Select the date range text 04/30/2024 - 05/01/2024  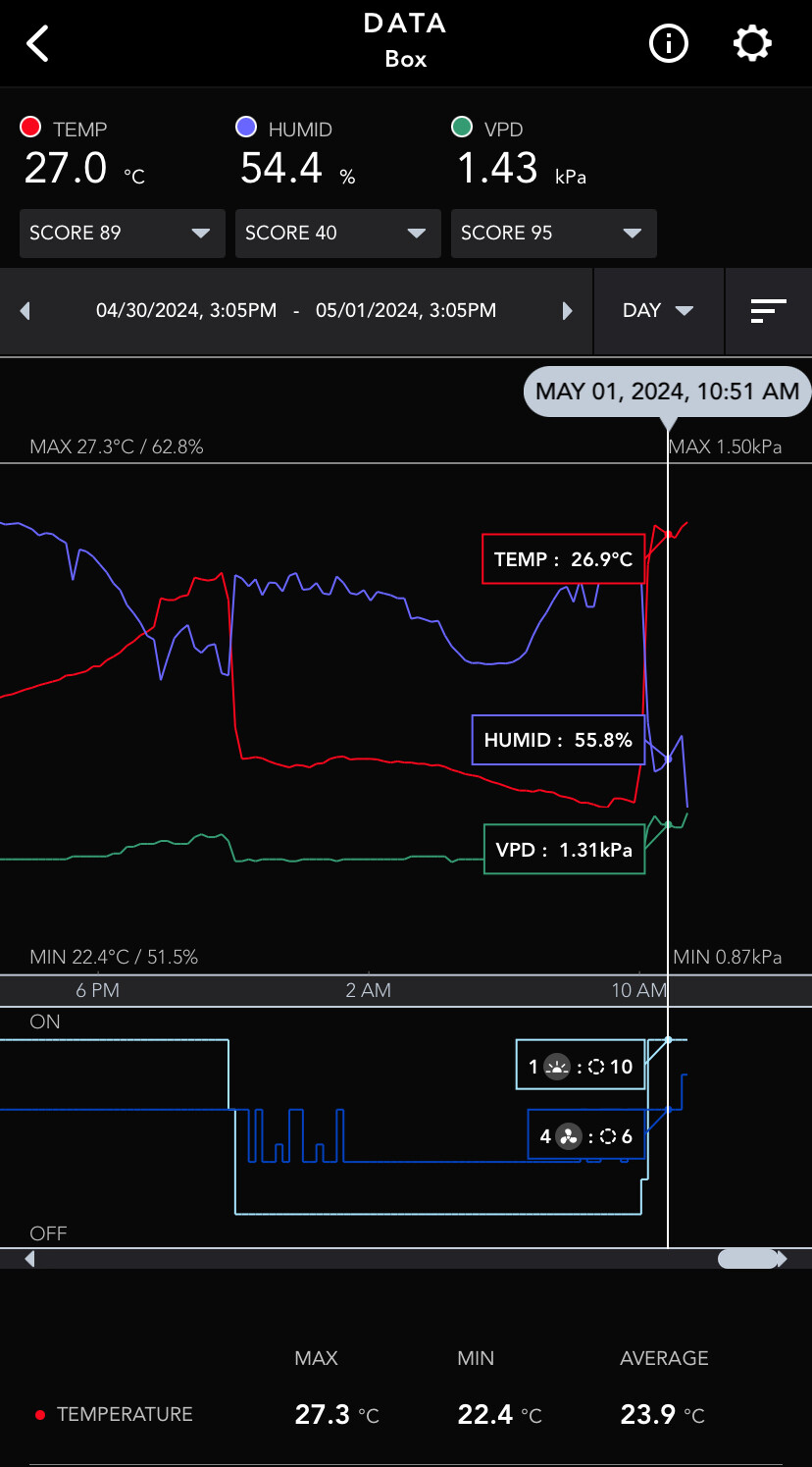pos(296,311)
